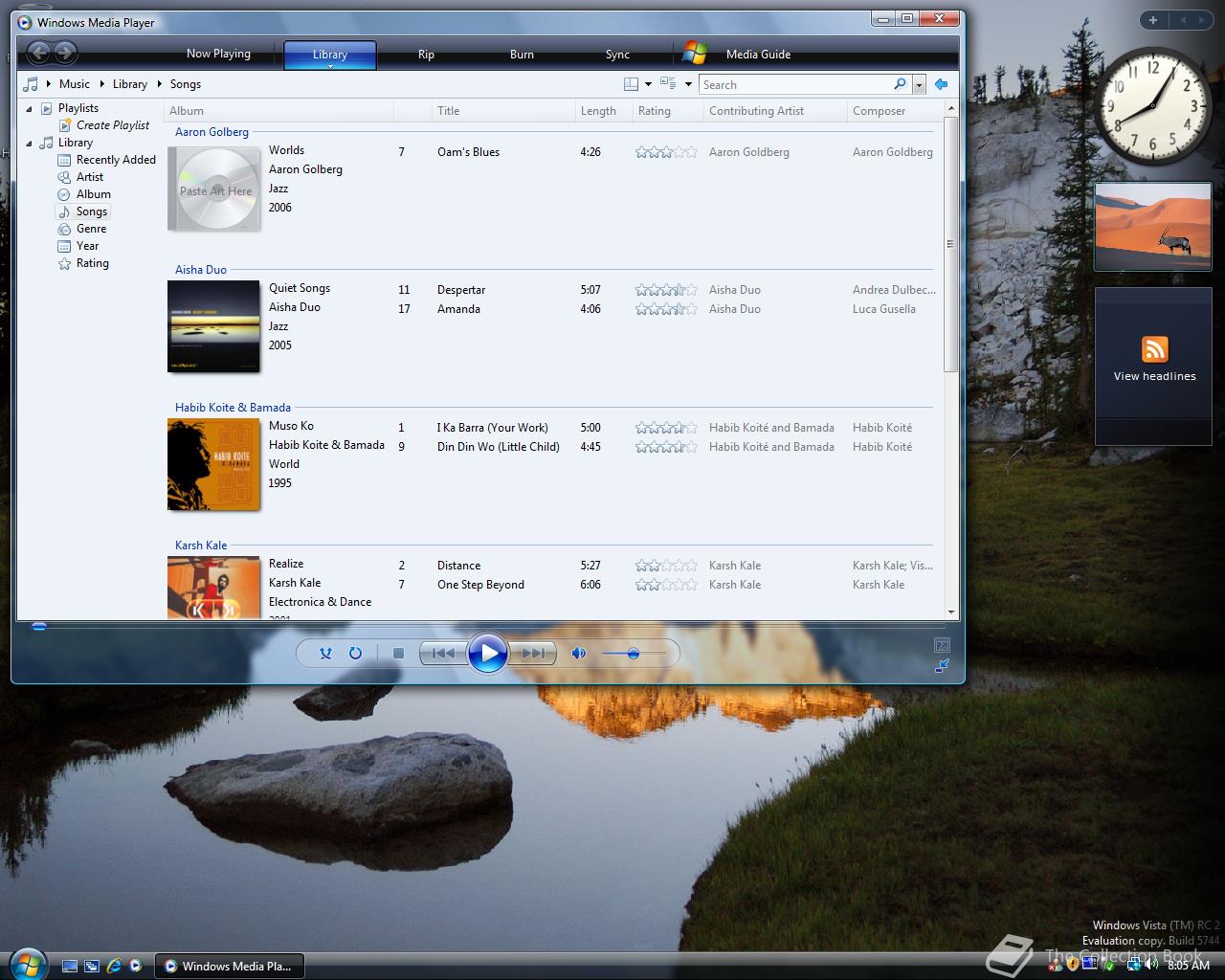The height and width of the screenshot is (980, 1225).
Task: Click the Back navigation arrow
Action: click(x=38, y=54)
